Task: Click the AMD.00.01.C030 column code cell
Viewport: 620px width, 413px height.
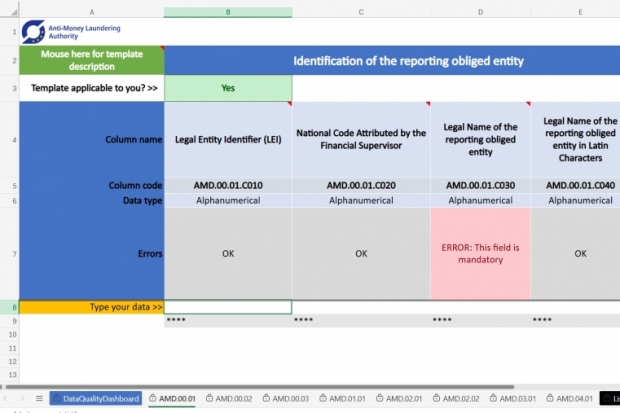Action: [480, 186]
